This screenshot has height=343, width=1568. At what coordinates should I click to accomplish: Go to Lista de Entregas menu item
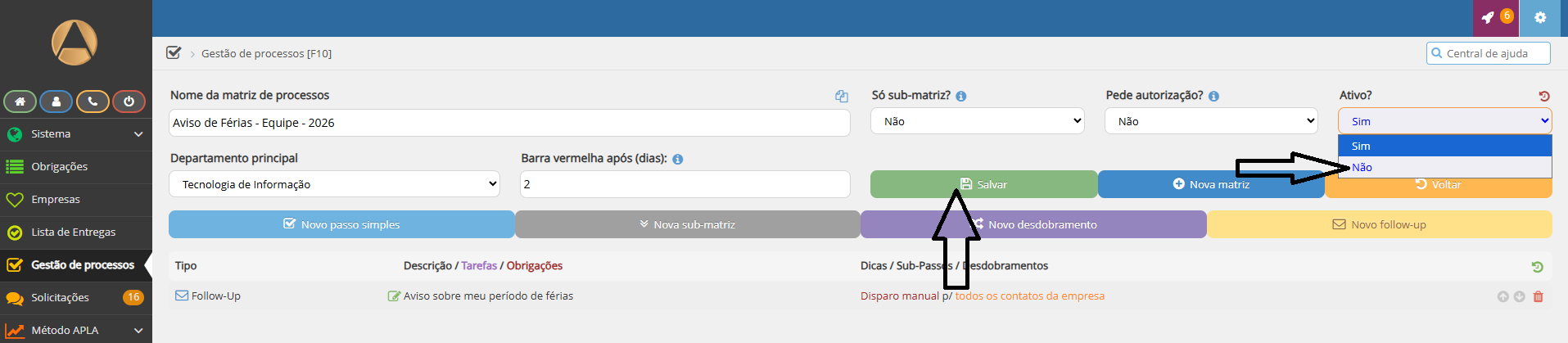point(73,232)
